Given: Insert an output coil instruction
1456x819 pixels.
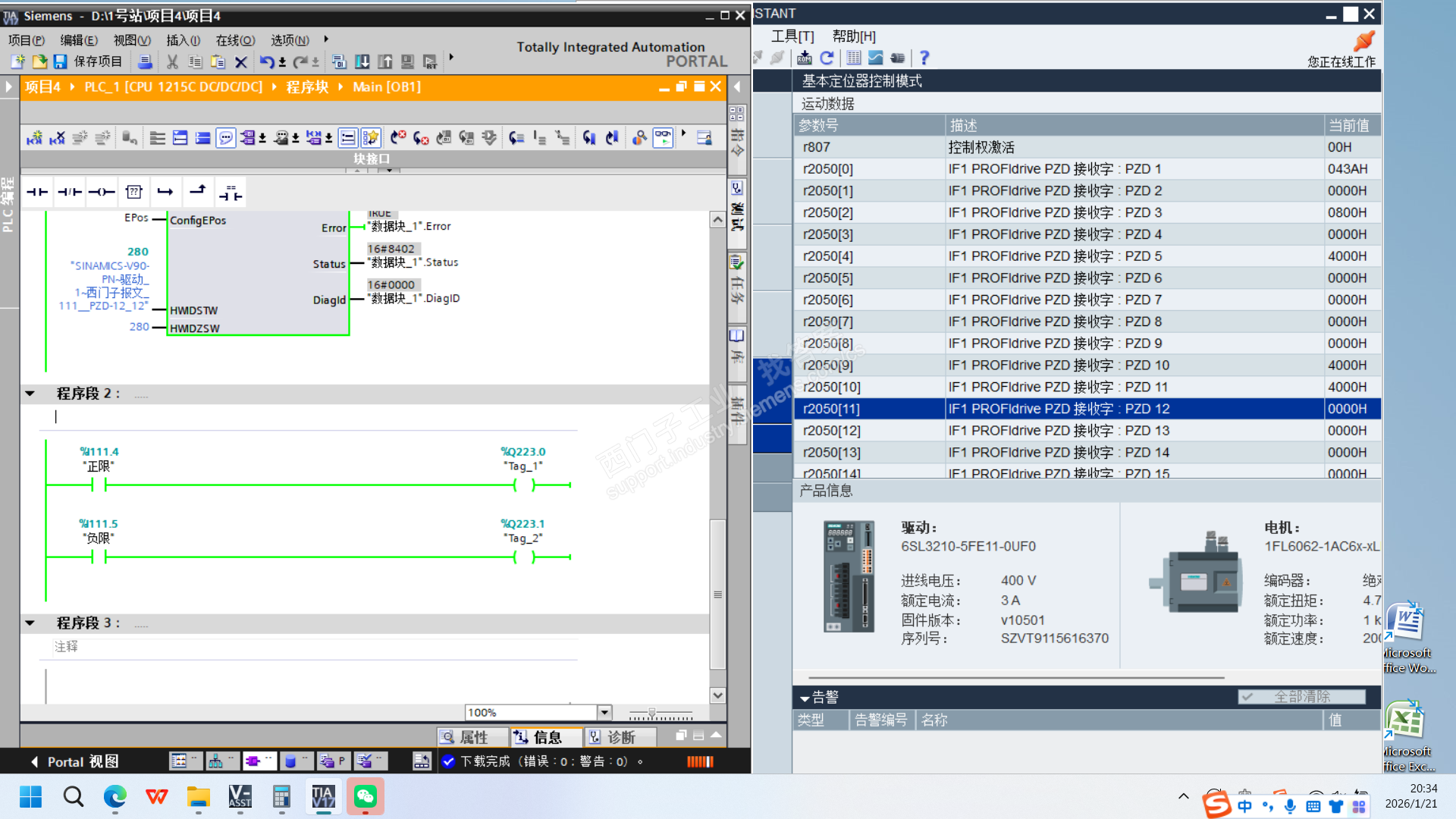Looking at the screenshot, I should [102, 193].
